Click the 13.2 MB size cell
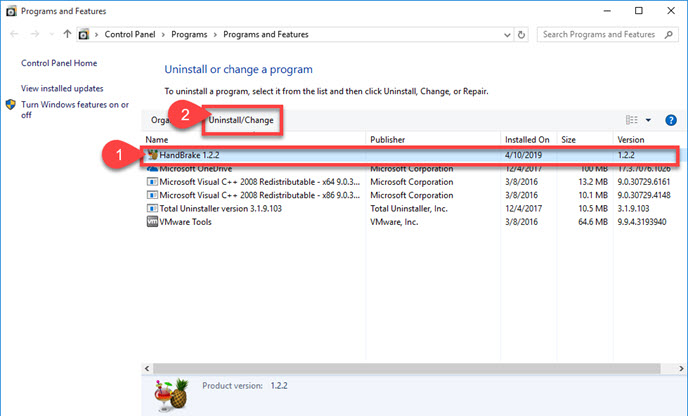Viewport: 688px width, 416px height. point(593,182)
